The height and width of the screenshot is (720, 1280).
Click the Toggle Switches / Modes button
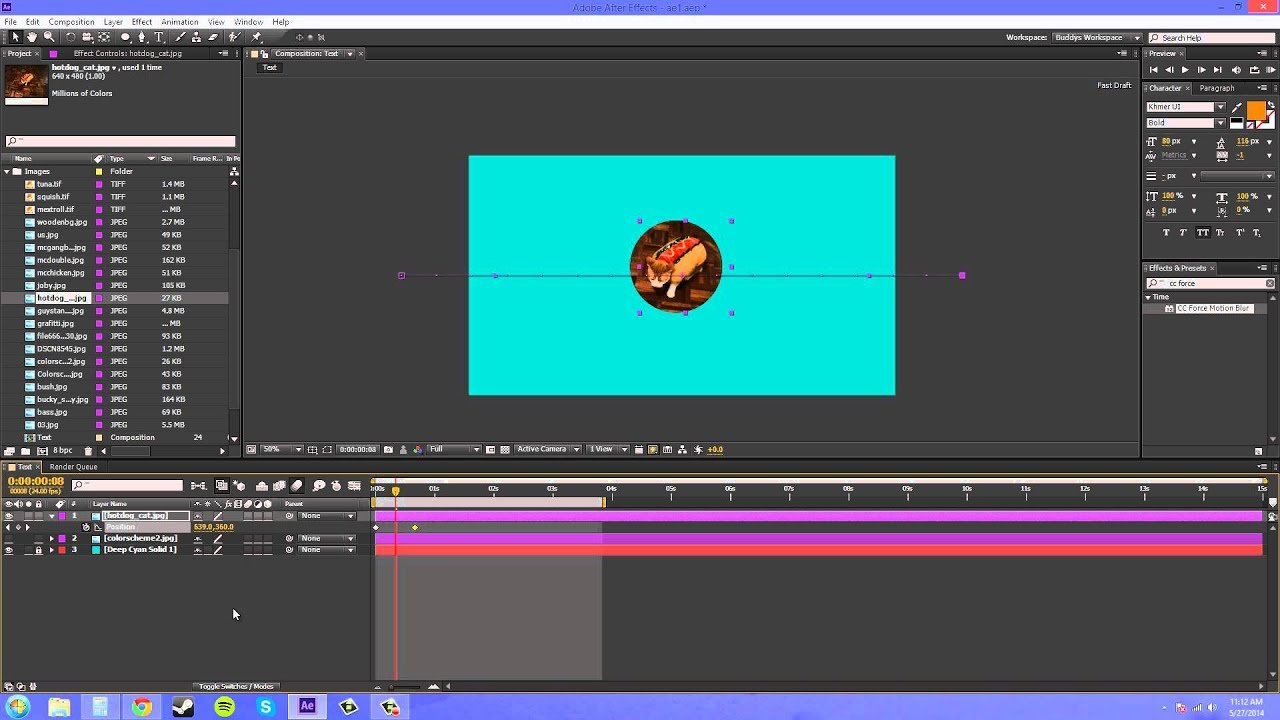[237, 686]
